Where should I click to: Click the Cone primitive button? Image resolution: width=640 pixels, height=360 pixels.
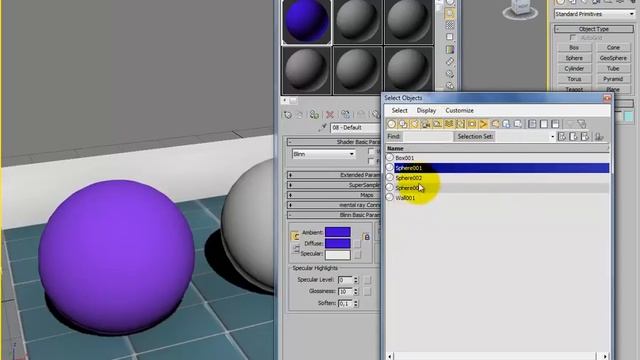pyautogui.click(x=613, y=48)
